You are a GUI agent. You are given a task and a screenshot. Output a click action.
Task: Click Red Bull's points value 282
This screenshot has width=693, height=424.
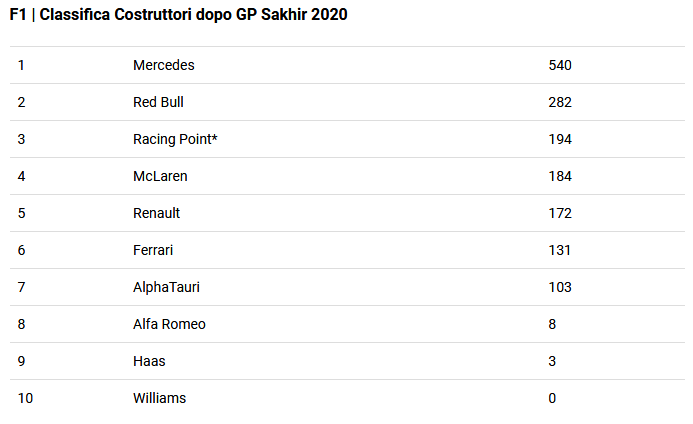tap(560, 102)
